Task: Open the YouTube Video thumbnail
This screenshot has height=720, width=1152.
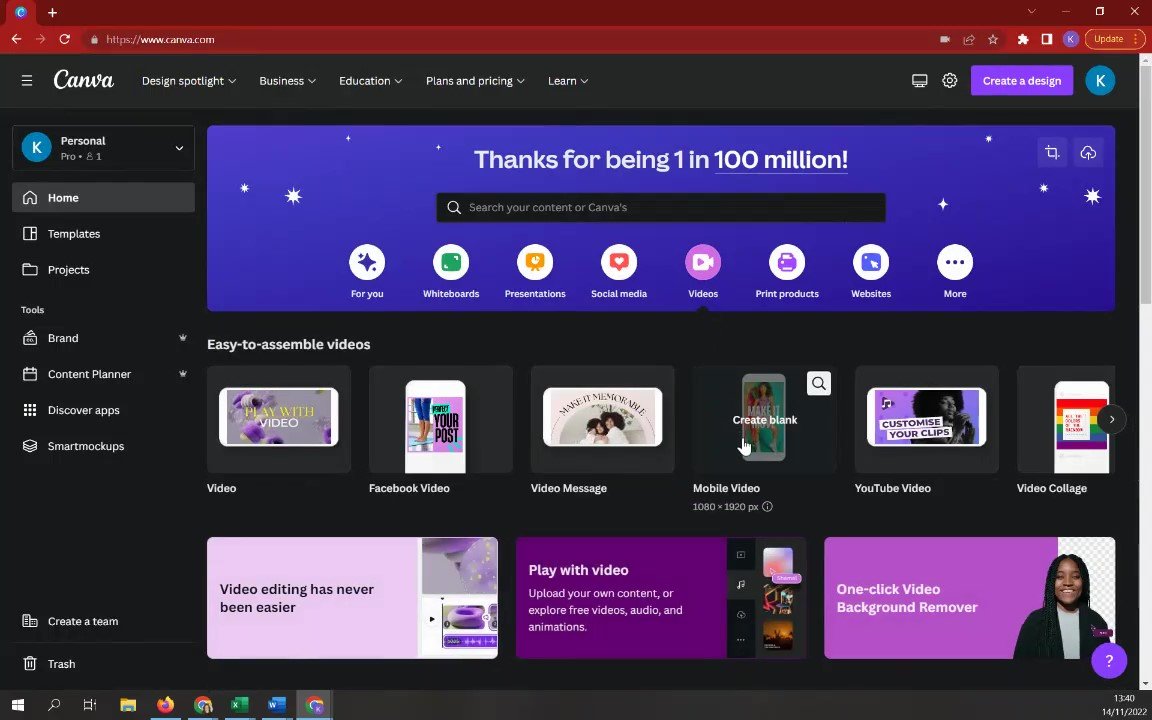Action: pos(926,419)
